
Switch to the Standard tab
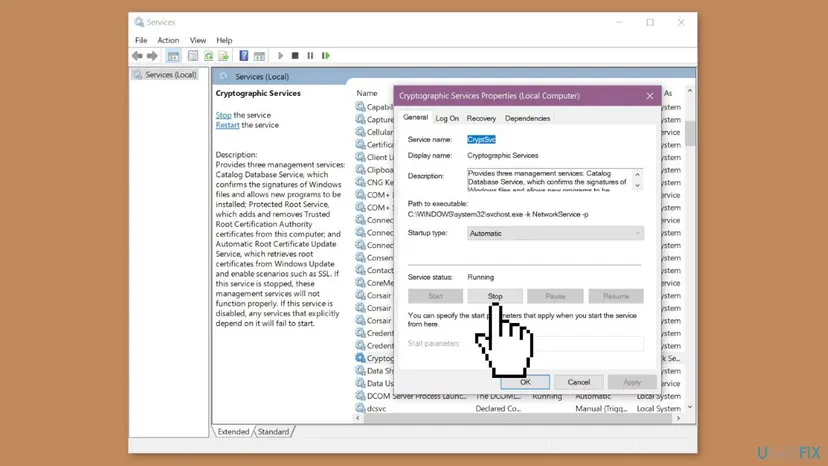click(273, 432)
